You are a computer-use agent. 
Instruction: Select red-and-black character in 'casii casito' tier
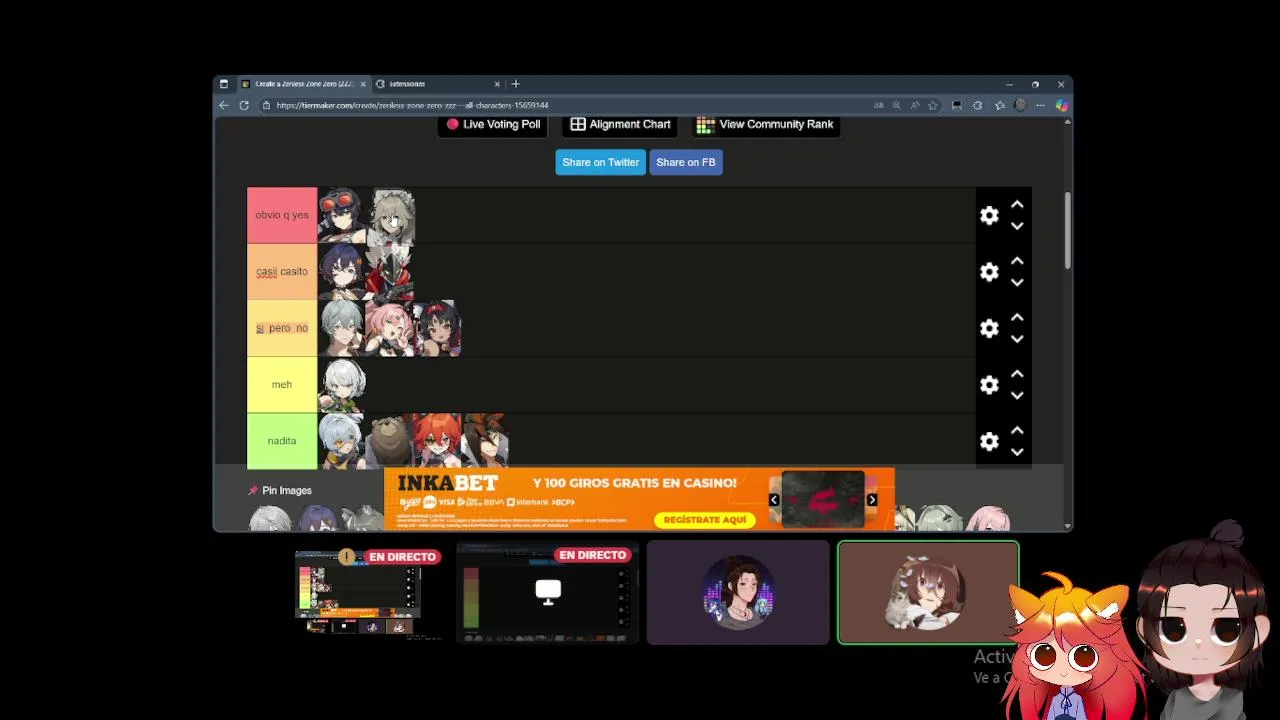(x=391, y=272)
